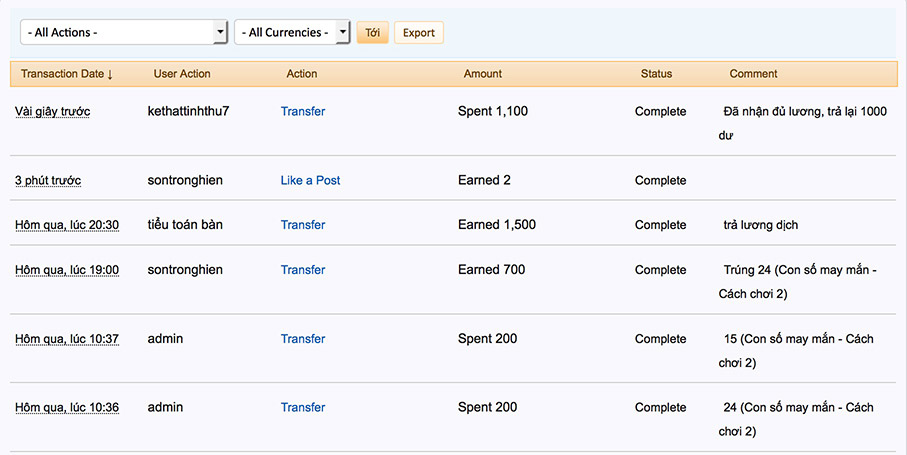Click the Amount column header

tap(483, 74)
